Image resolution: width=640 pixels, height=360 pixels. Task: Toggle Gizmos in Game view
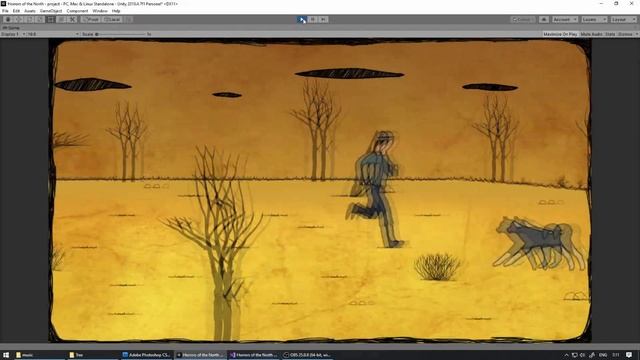625,34
